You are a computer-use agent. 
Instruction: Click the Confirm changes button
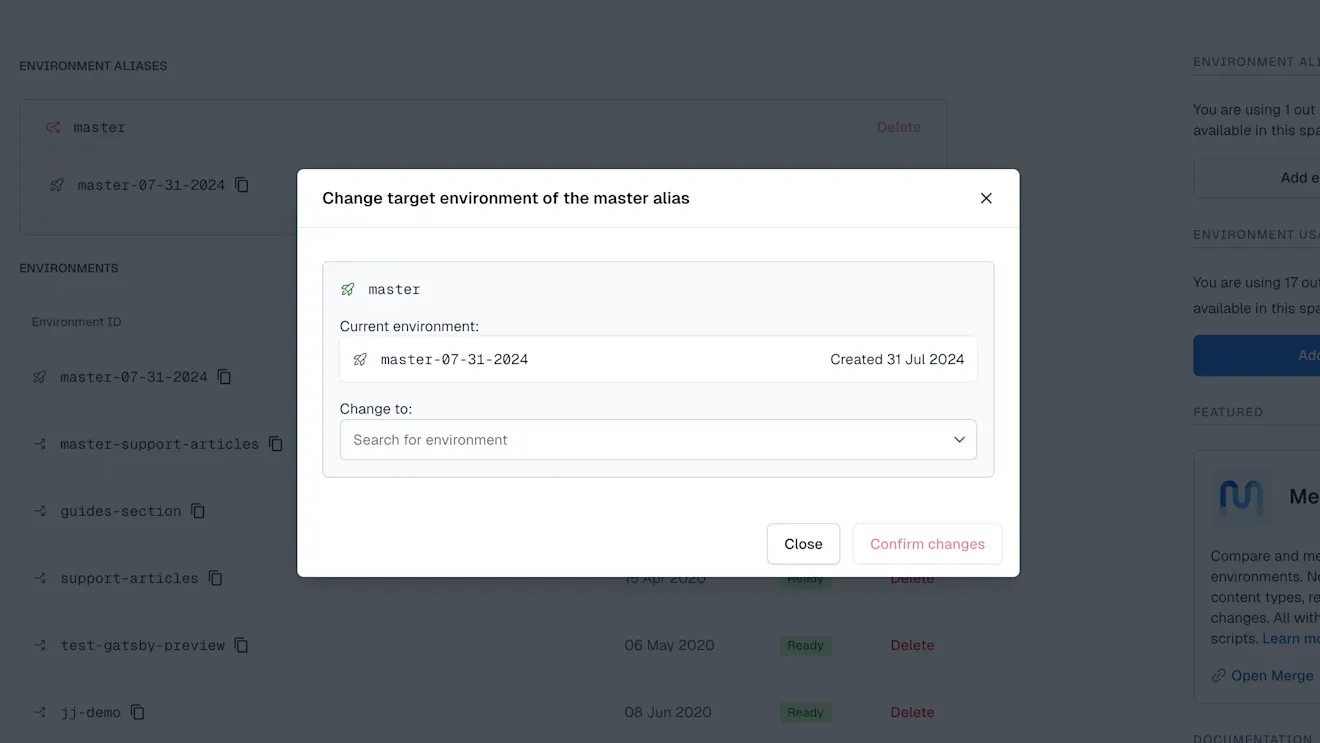click(x=927, y=544)
